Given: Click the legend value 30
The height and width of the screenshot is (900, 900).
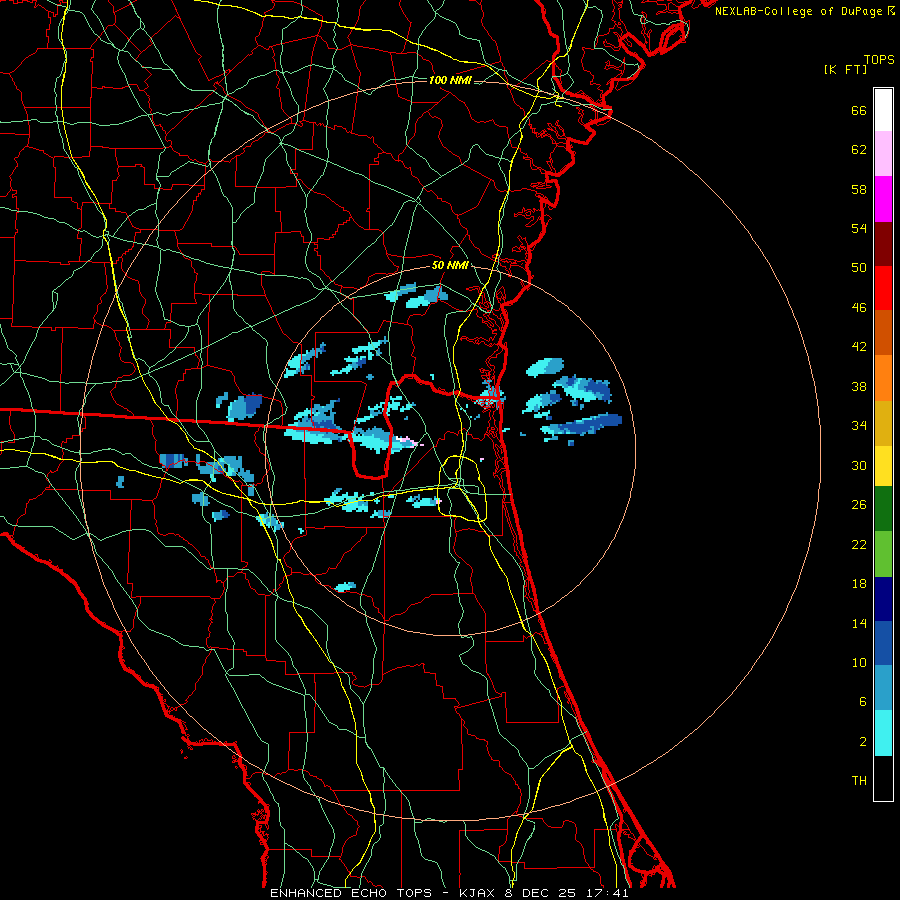Looking at the screenshot, I should [x=859, y=465].
